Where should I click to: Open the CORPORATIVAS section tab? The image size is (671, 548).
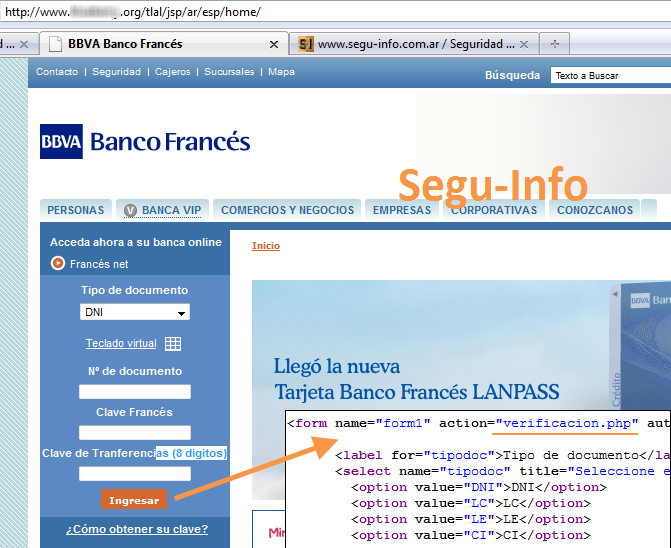[494, 210]
